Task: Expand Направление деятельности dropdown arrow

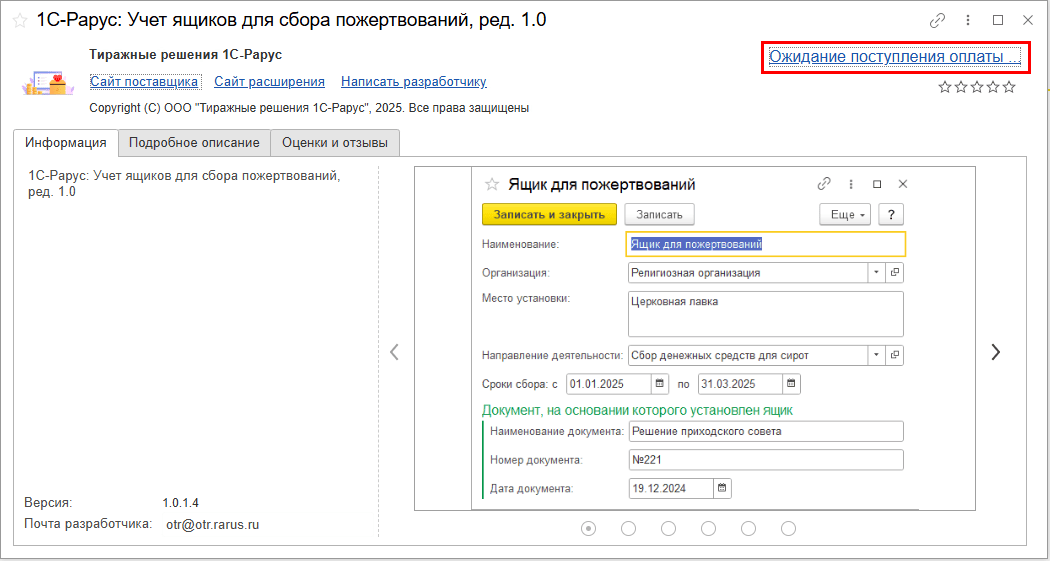Action: click(877, 355)
